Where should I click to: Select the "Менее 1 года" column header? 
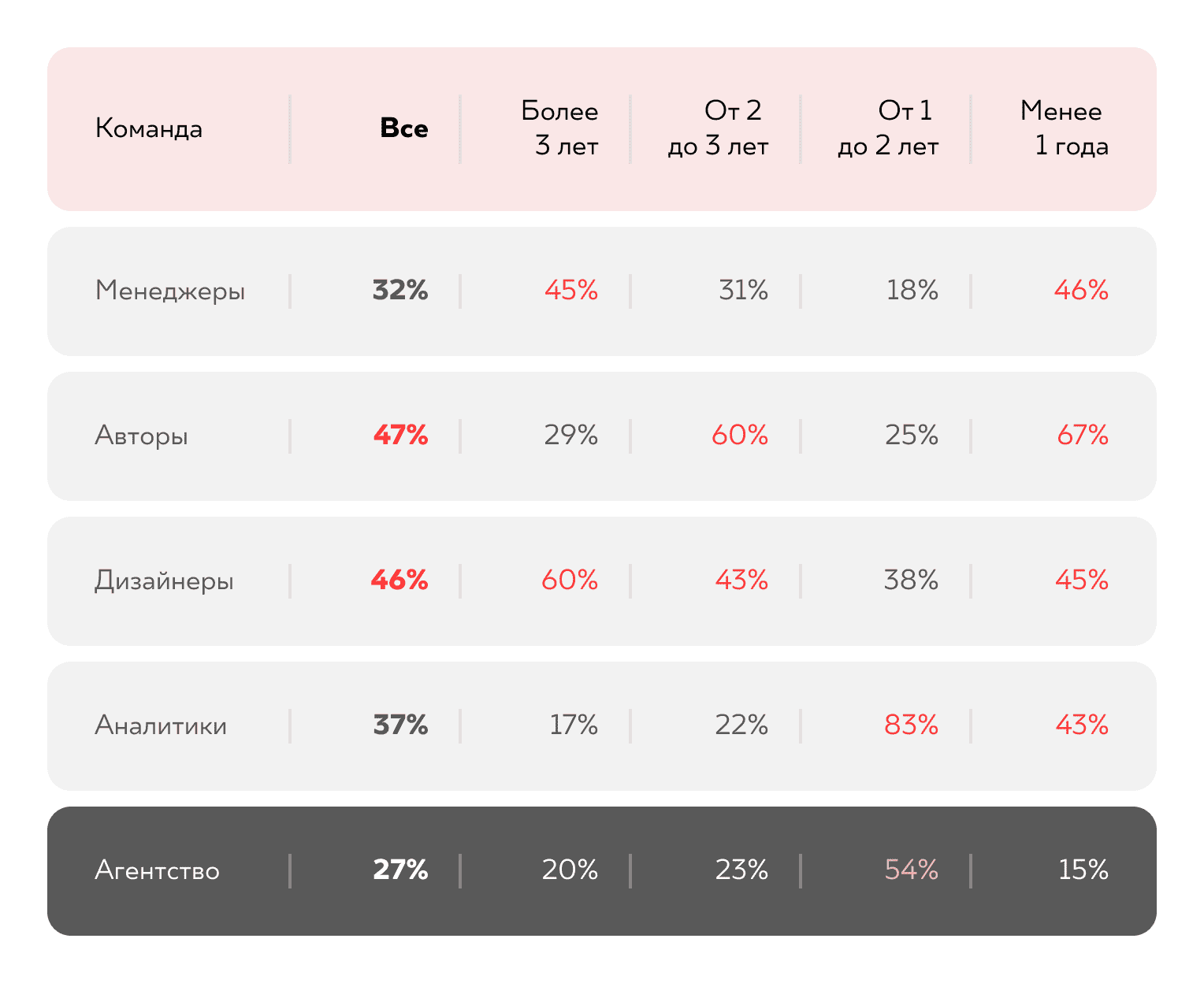coord(1064,128)
